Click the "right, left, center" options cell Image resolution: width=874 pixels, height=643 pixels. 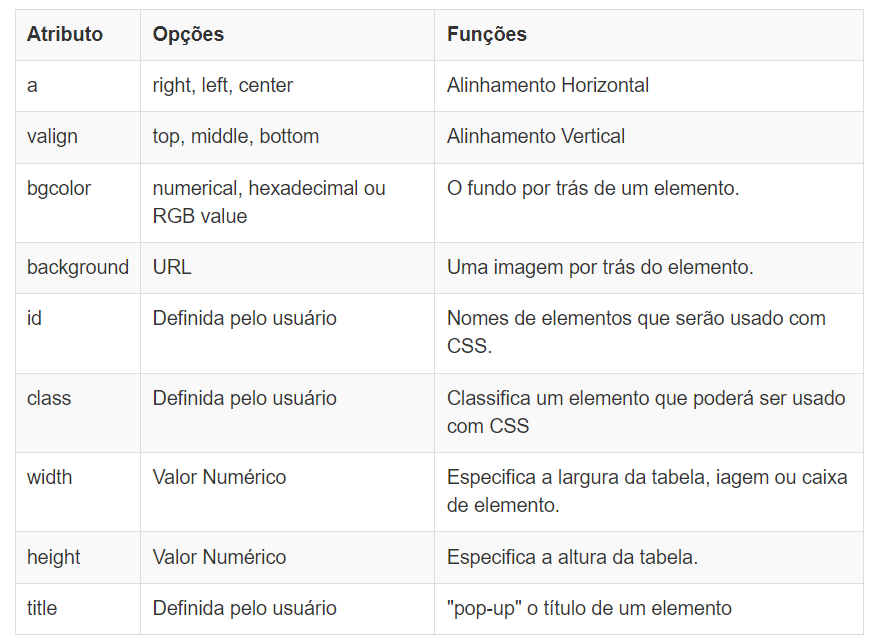point(223,86)
